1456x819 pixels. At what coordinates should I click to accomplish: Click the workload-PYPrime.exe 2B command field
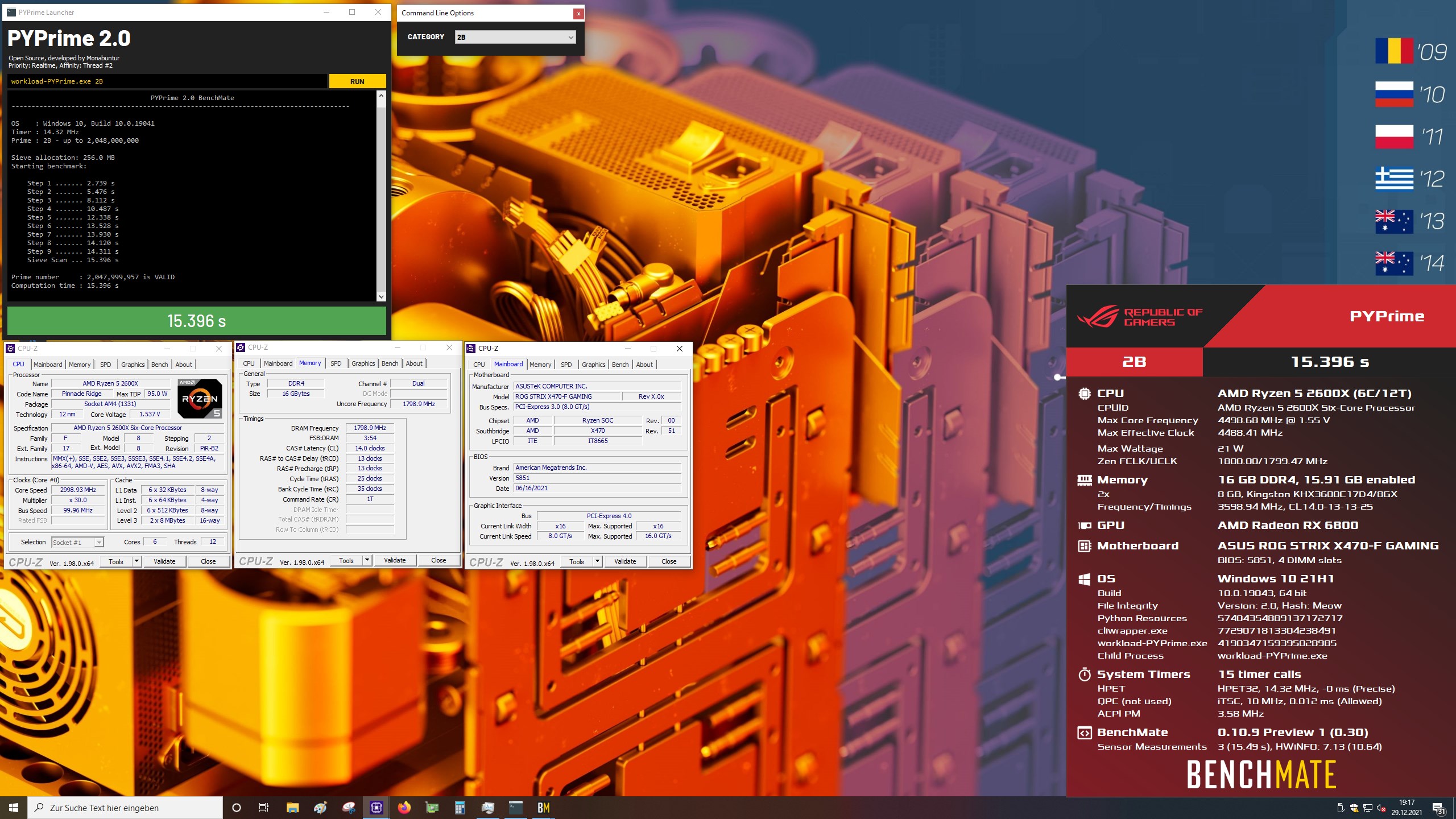coord(167,81)
